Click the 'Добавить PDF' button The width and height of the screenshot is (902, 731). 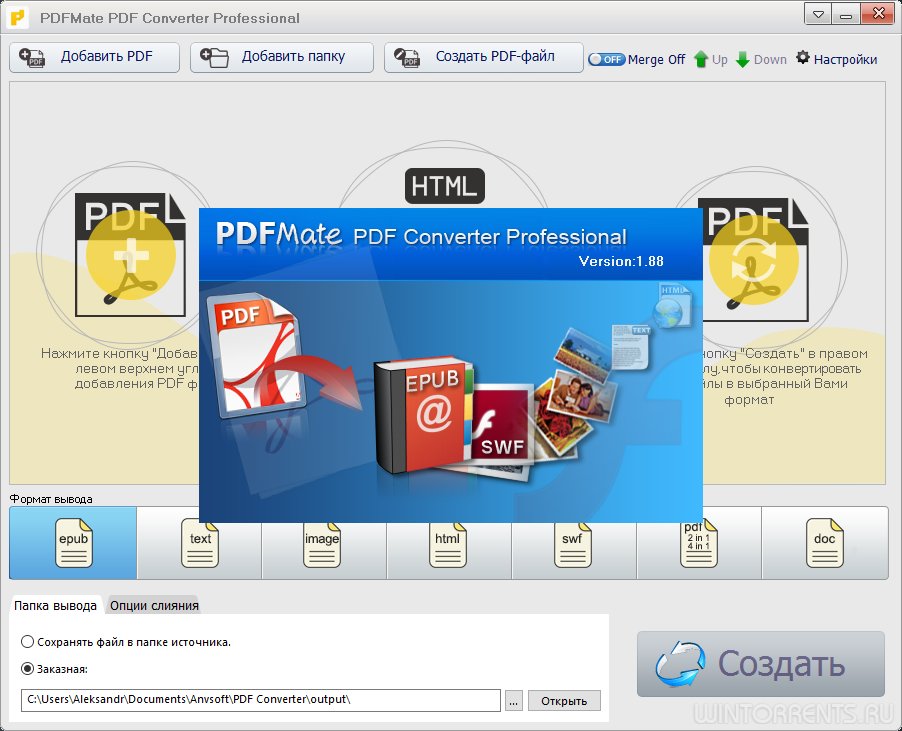click(94, 57)
